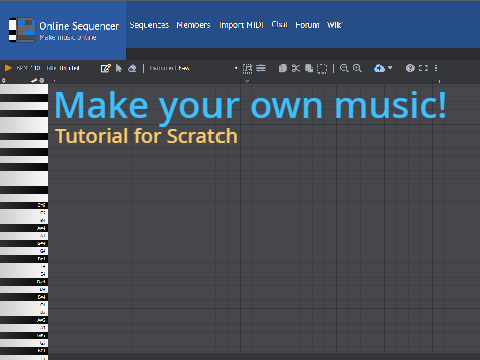Click the wrench icon above piano keys
480x360 pixels.
coord(34,80)
